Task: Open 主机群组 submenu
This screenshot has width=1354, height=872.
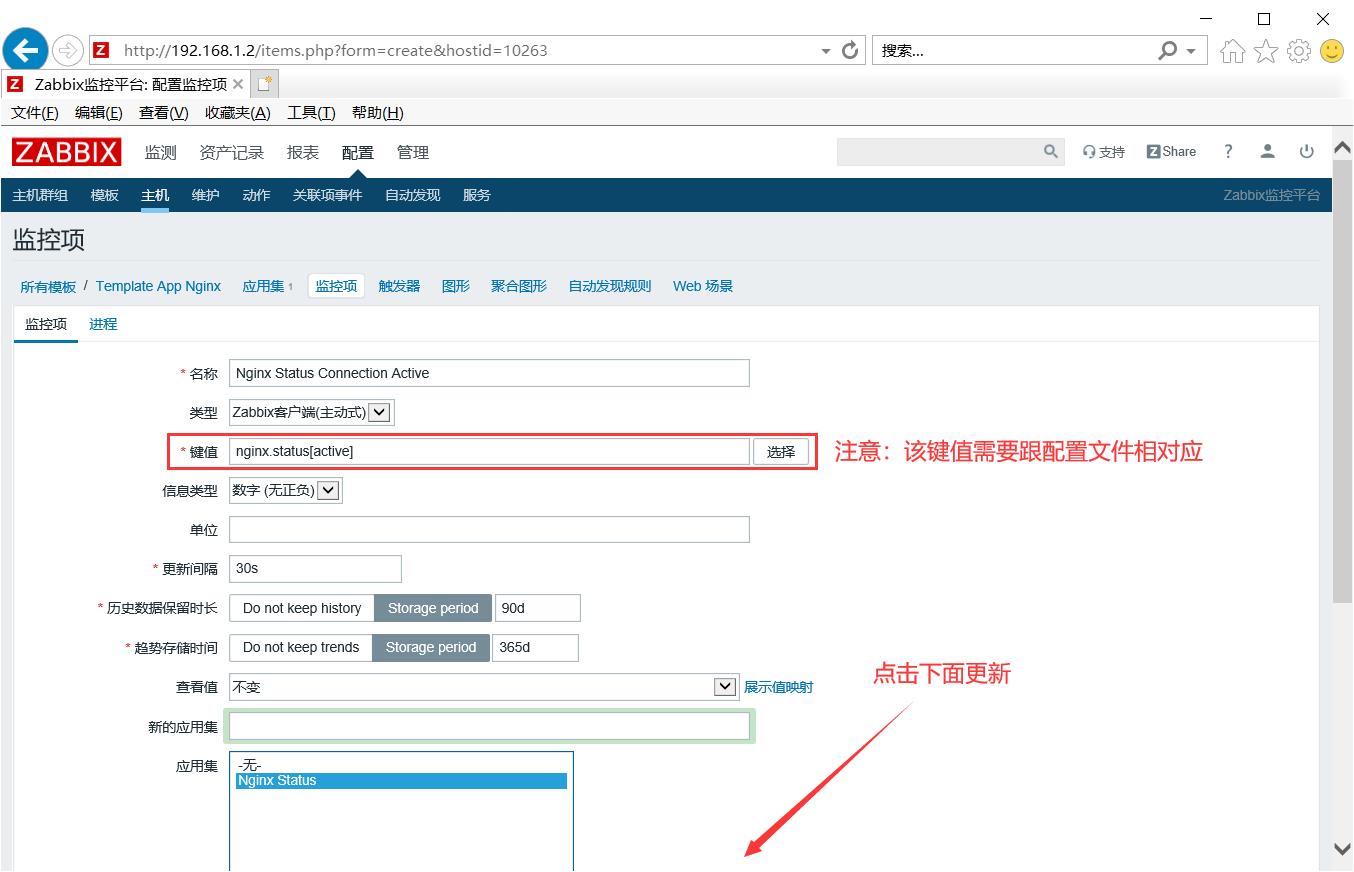Action: point(40,195)
